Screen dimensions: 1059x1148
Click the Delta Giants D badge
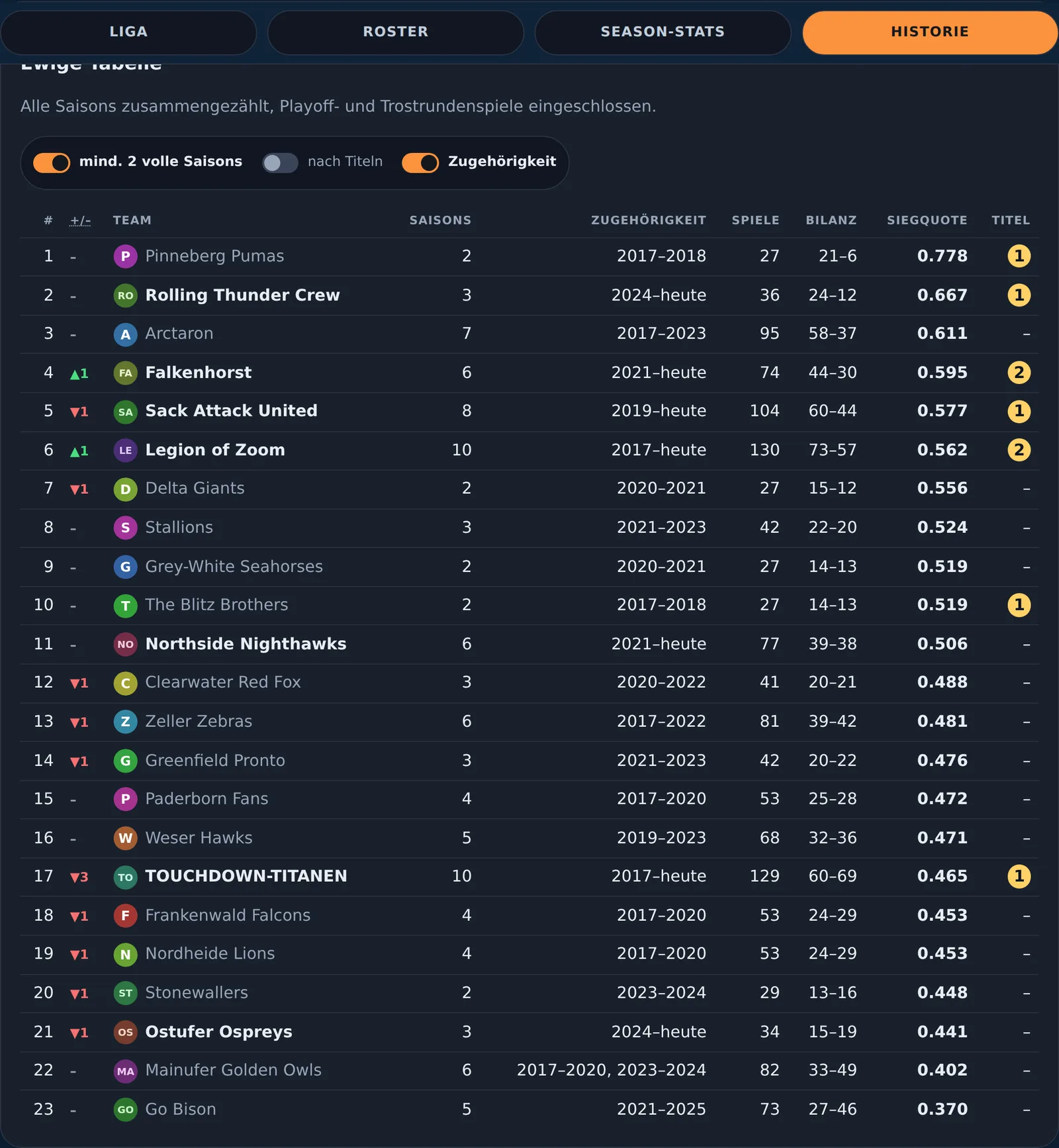(125, 489)
